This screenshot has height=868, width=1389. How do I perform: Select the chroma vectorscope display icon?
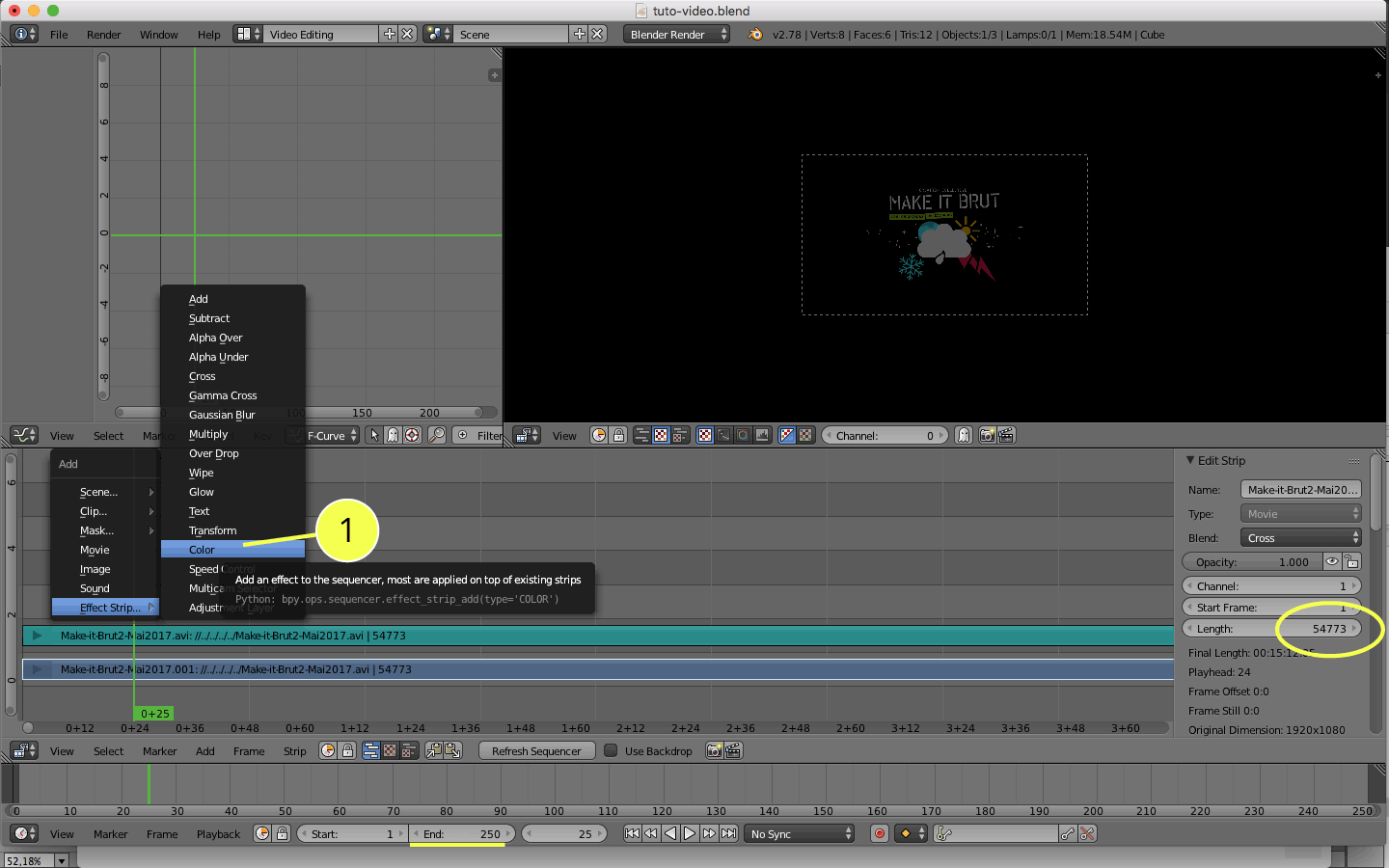pyautogui.click(x=742, y=435)
